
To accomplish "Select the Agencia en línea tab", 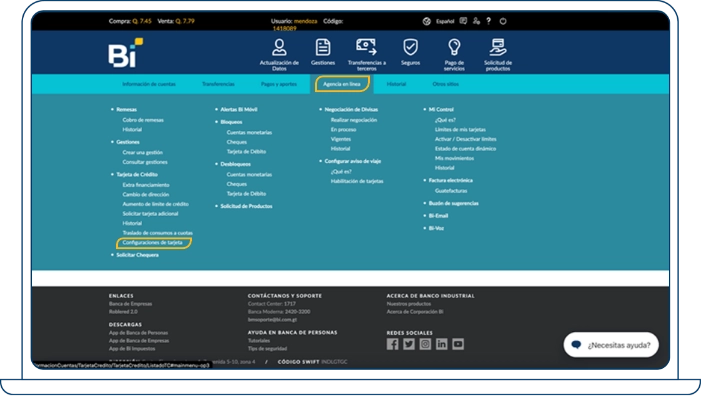I will pos(342,84).
